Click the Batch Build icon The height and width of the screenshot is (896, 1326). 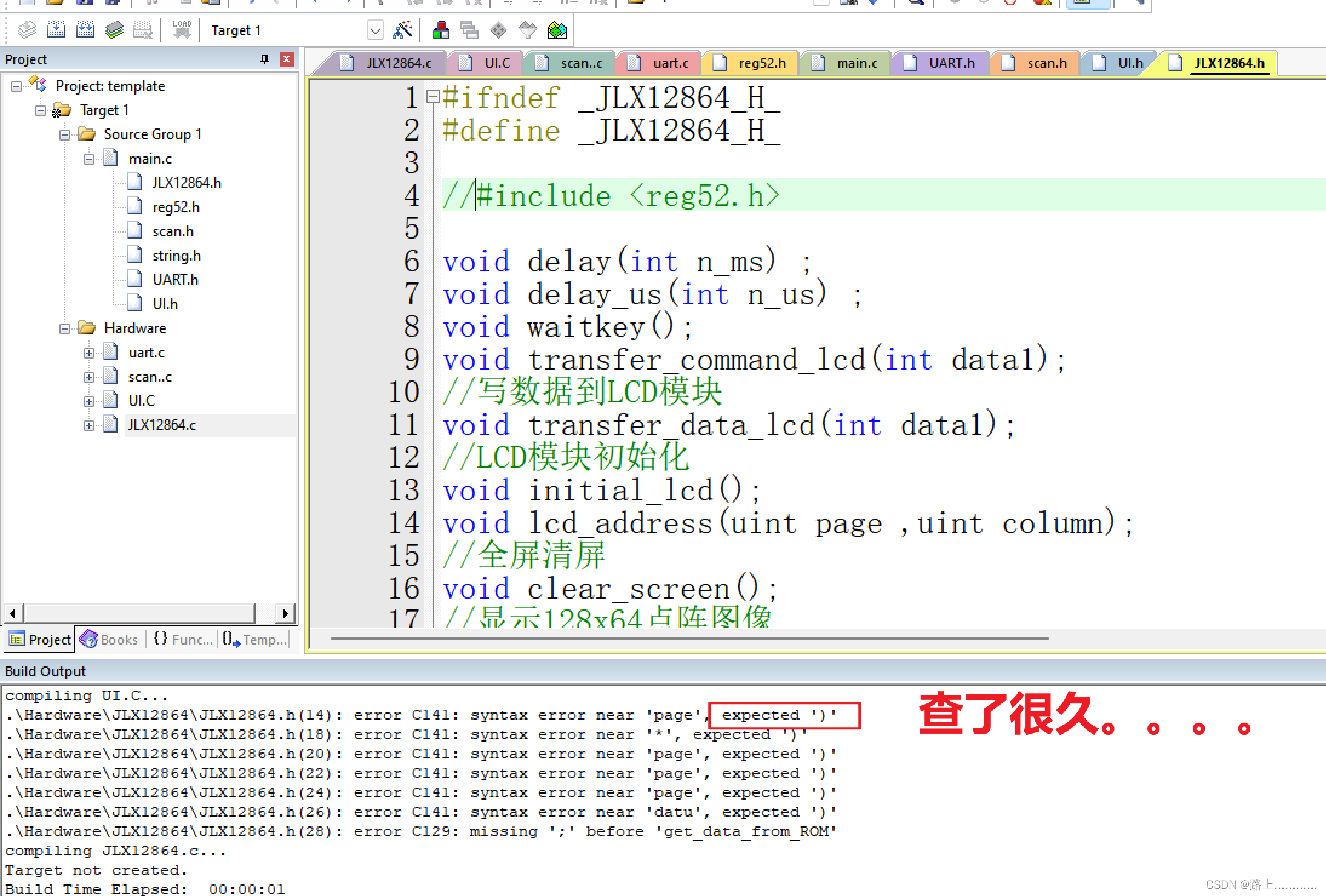click(x=114, y=30)
